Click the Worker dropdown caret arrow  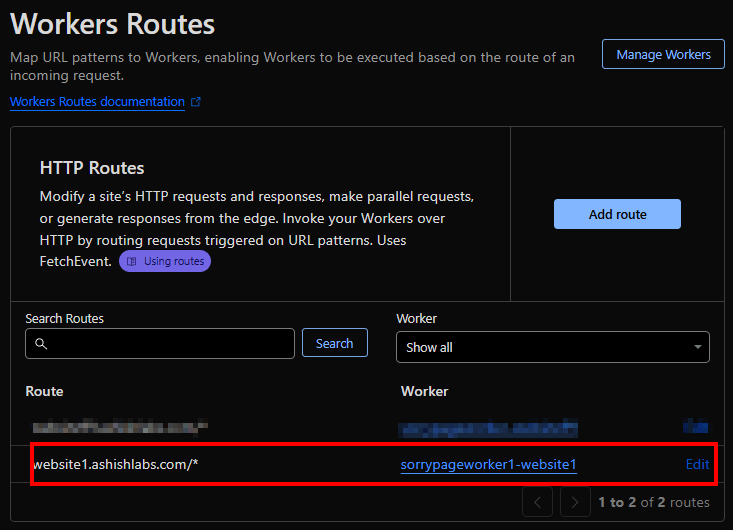[697, 347]
